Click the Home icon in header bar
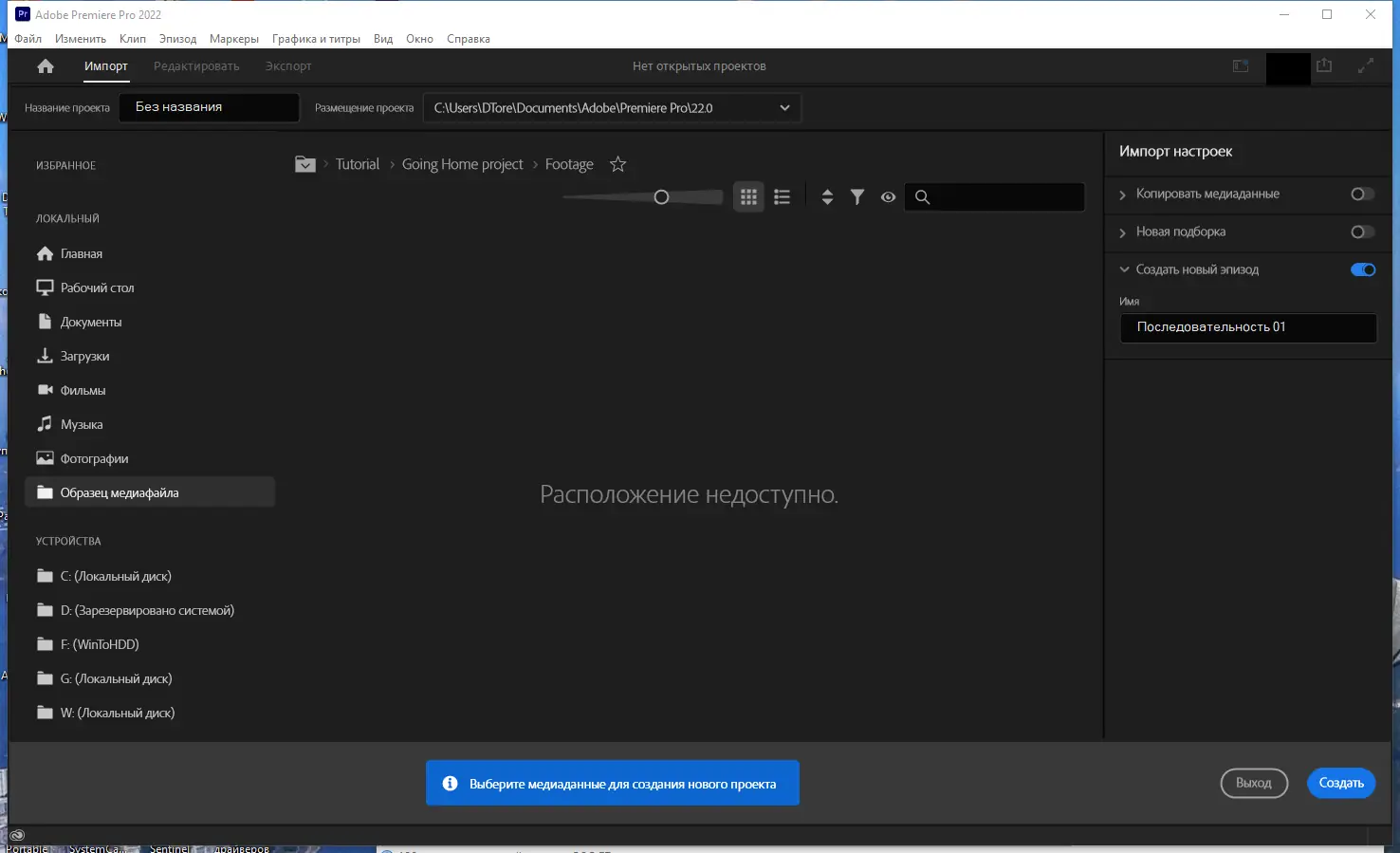 point(46,66)
